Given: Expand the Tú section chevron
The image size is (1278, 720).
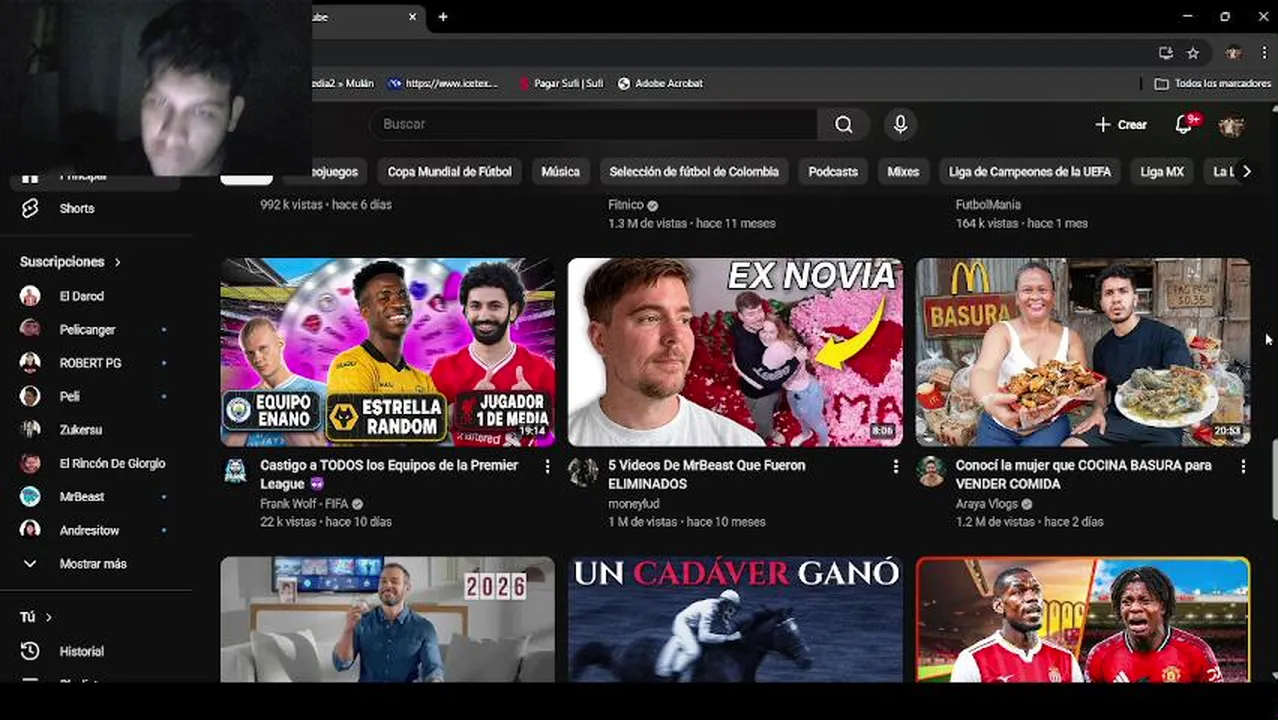Looking at the screenshot, I should 48,617.
